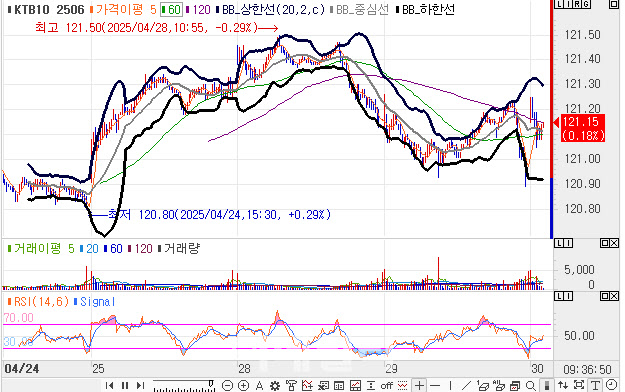Select the vertical line drawing tool

(450, 386)
